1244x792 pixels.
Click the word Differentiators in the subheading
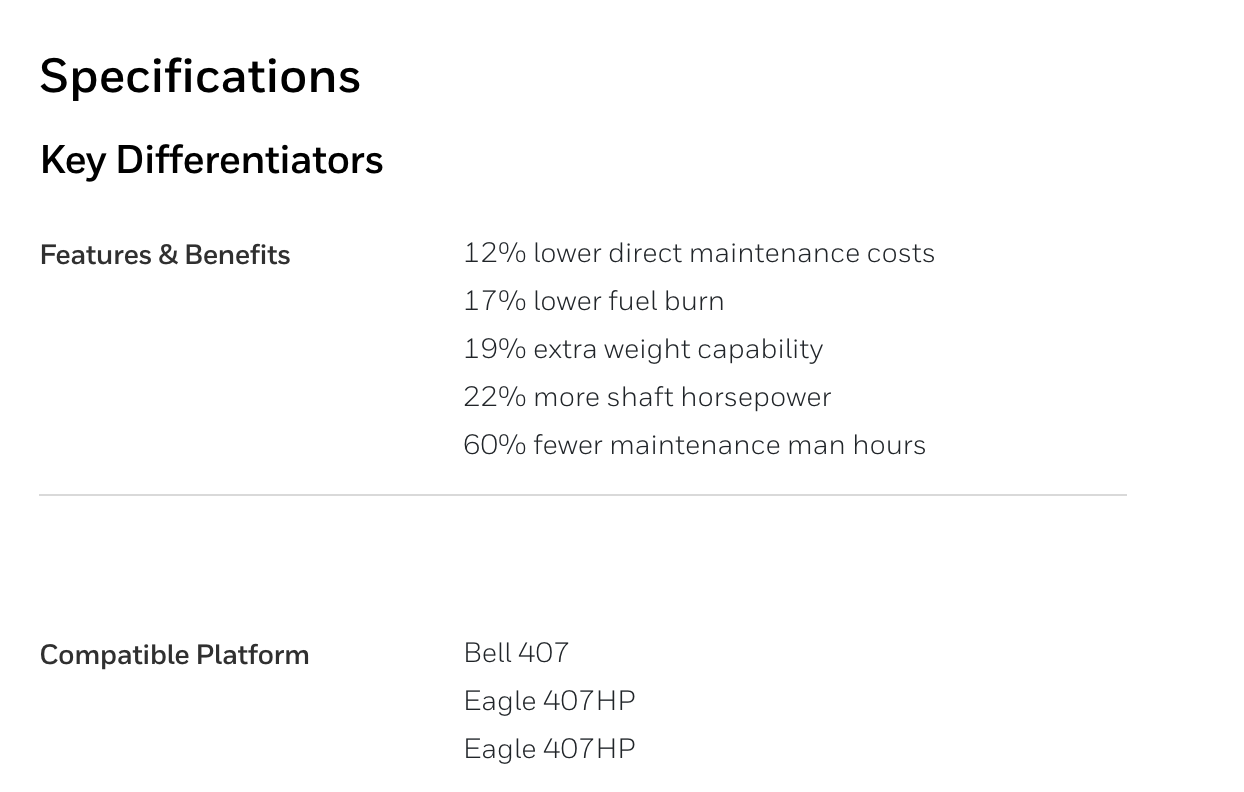(250, 160)
